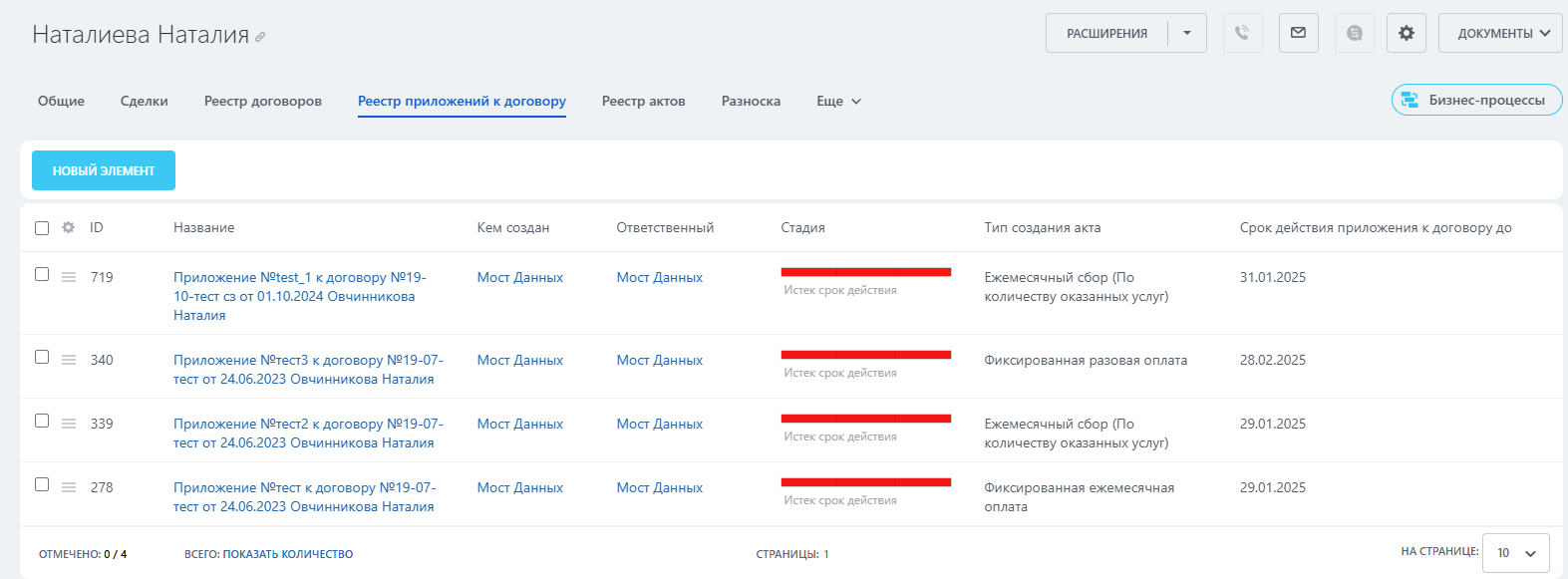
Task: Select the checkbox for row 339
Action: pos(42,421)
